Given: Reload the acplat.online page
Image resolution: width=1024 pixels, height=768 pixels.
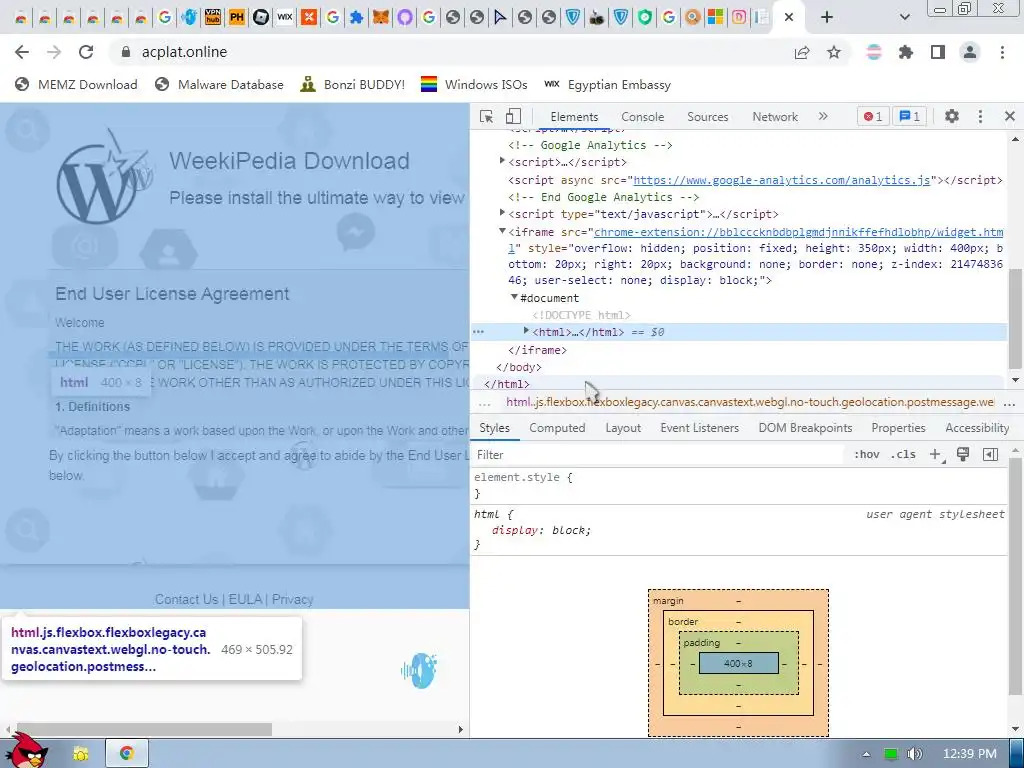Looking at the screenshot, I should [x=86, y=52].
